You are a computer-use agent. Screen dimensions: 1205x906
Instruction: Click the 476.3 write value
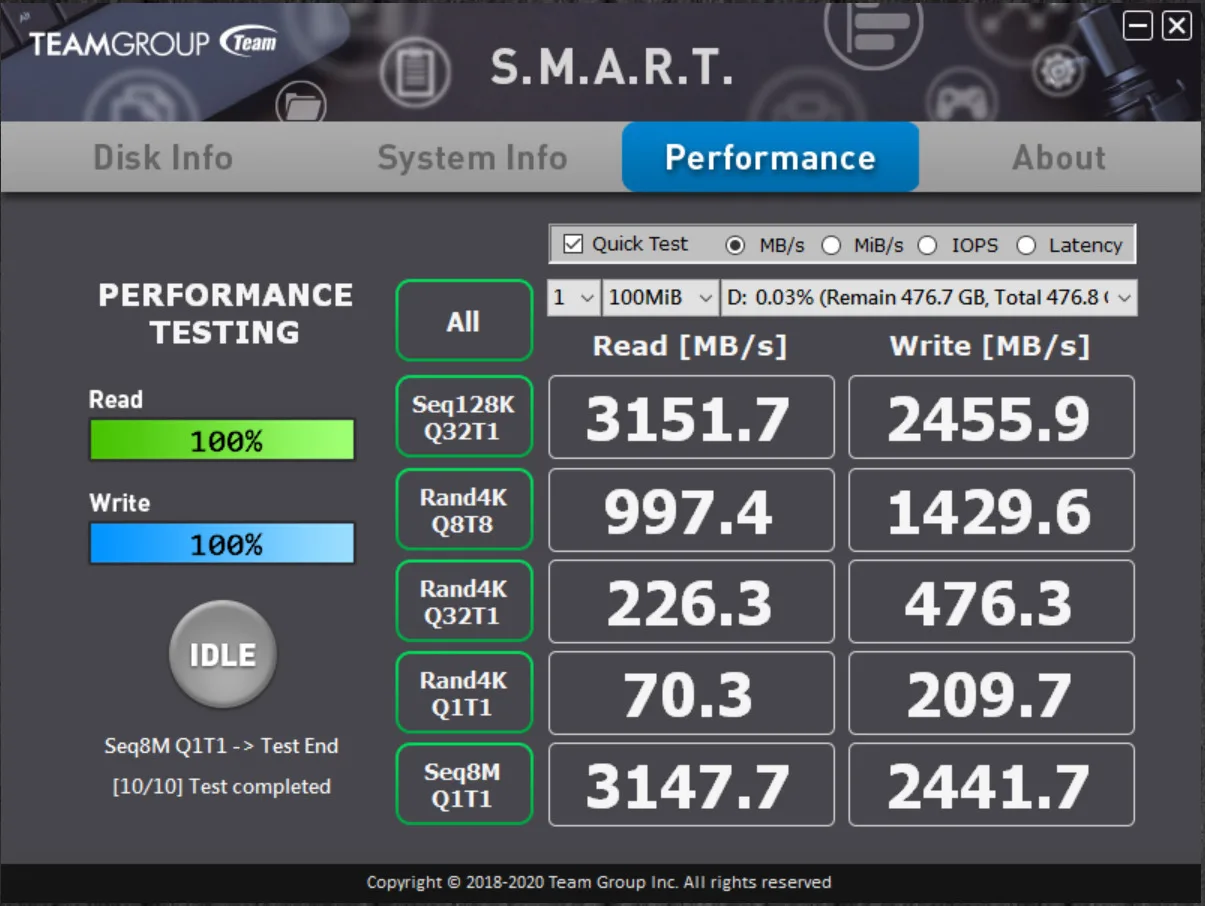pos(991,602)
